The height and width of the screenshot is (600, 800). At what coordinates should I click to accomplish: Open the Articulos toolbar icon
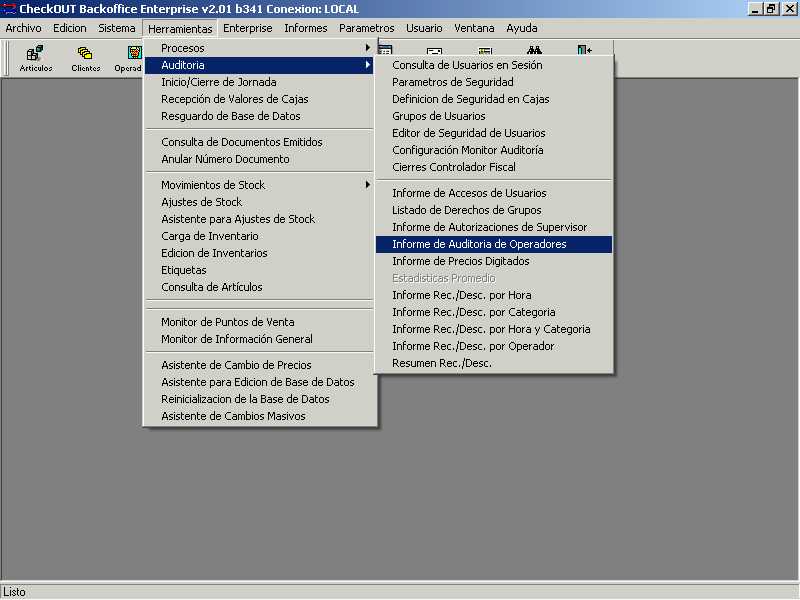pyautogui.click(x=35, y=58)
